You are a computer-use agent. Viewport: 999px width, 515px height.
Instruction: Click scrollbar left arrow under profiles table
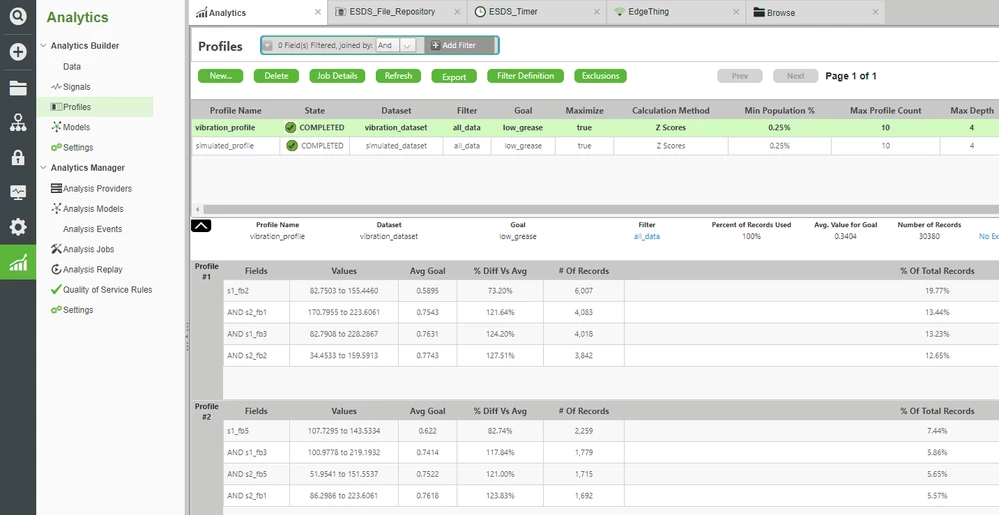[198, 209]
